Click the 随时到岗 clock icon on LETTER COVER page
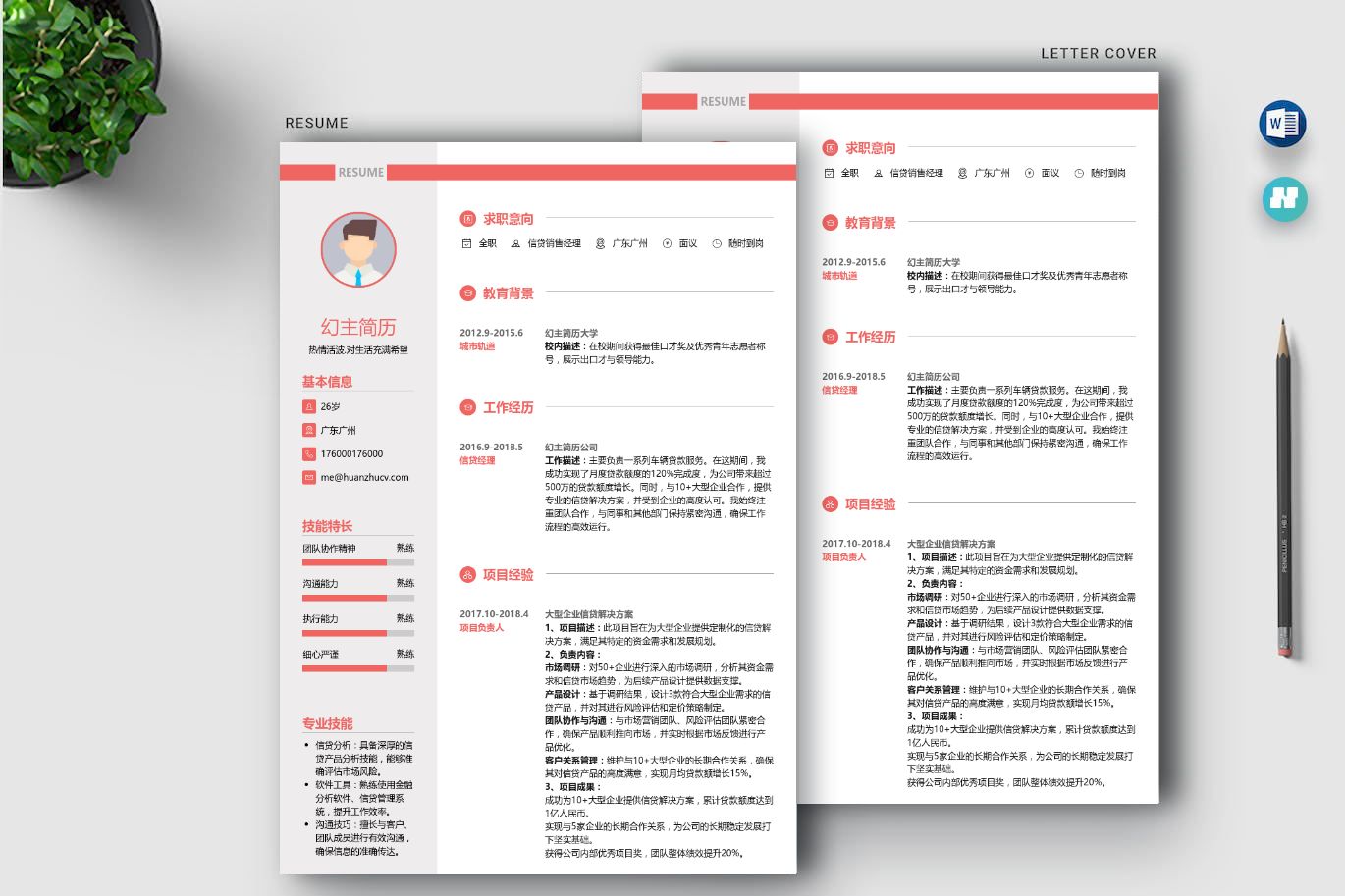 pos(1079,173)
